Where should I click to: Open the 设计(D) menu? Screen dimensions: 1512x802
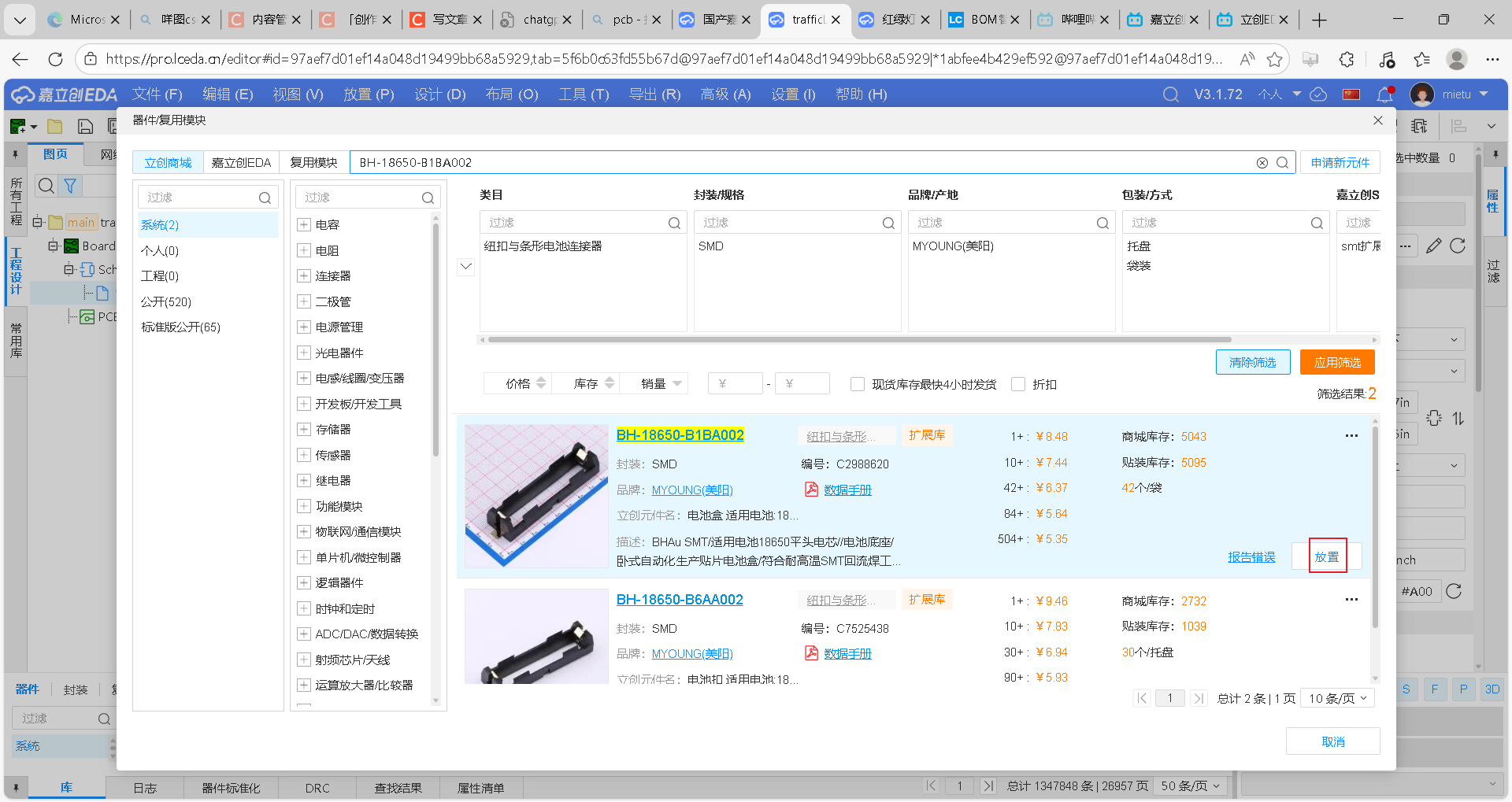tap(439, 94)
